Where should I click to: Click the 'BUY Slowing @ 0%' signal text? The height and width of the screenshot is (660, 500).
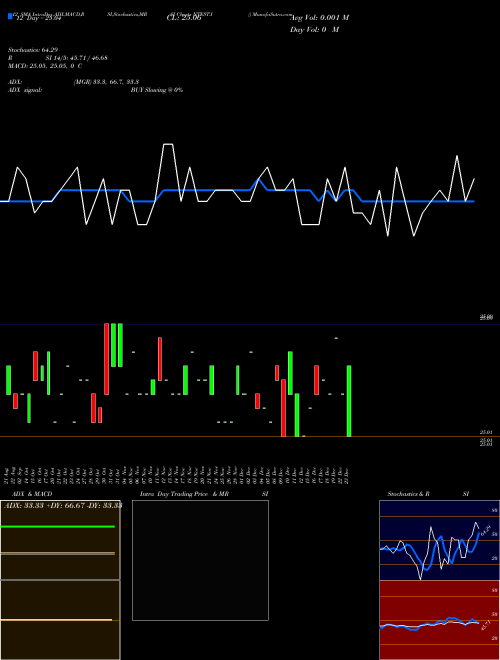click(157, 90)
